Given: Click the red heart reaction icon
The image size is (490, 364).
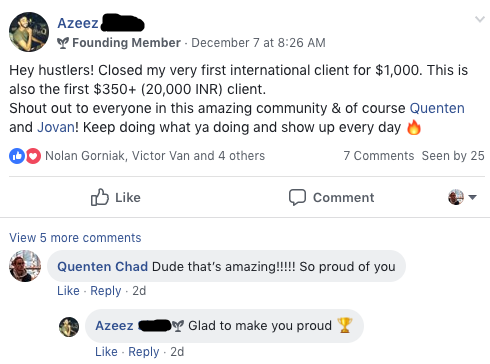Looking at the screenshot, I should click(x=33, y=156).
